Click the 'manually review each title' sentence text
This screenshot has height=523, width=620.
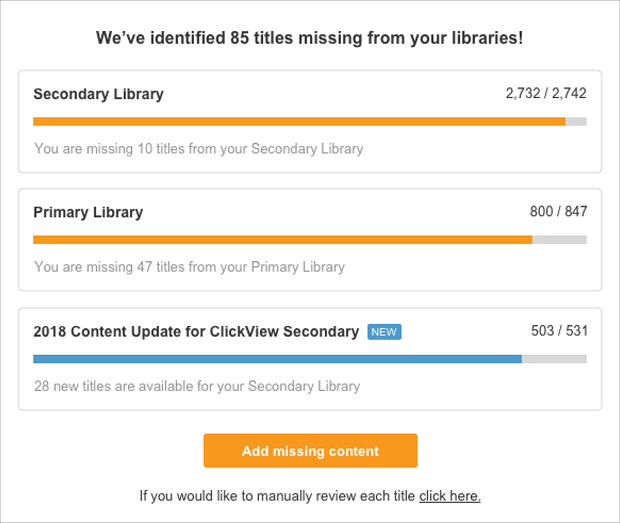pos(277,496)
